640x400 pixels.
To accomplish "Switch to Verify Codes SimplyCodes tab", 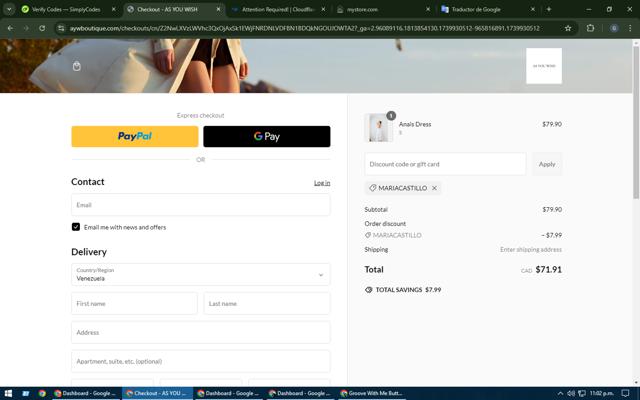I will click(x=66, y=9).
